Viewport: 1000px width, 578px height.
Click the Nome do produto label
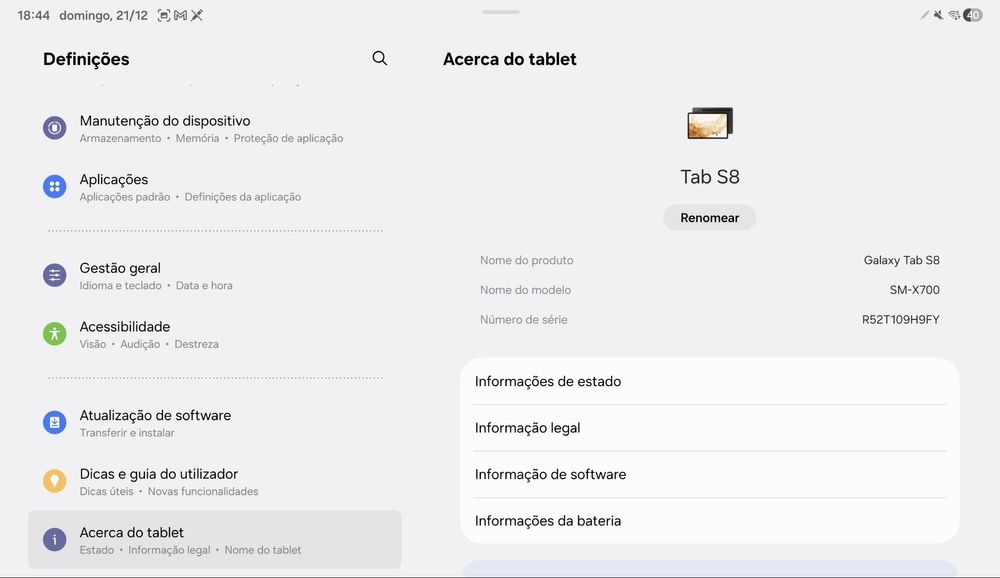pos(527,260)
